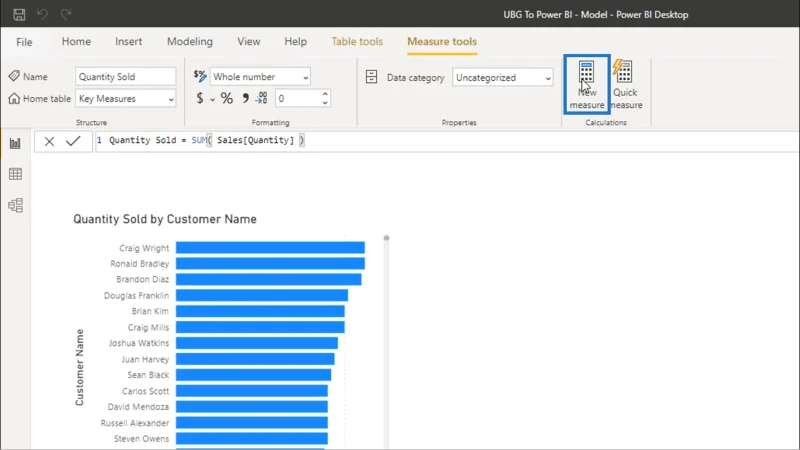
Task: Click the Quantity Sold name field
Action: pyautogui.click(x=126, y=77)
